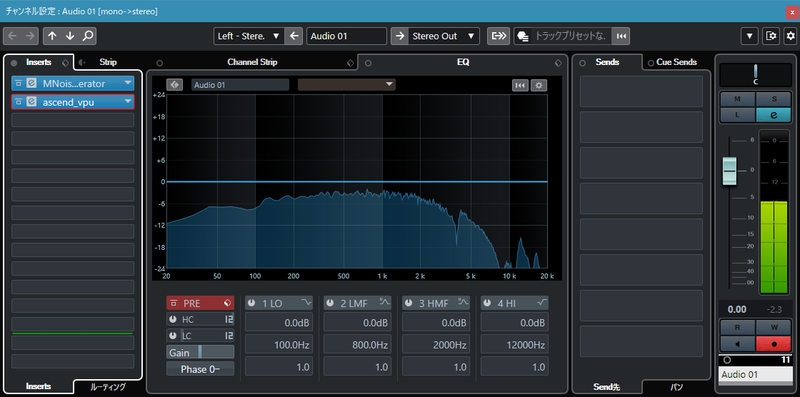Enable the HC high-cut filter

click(x=173, y=320)
